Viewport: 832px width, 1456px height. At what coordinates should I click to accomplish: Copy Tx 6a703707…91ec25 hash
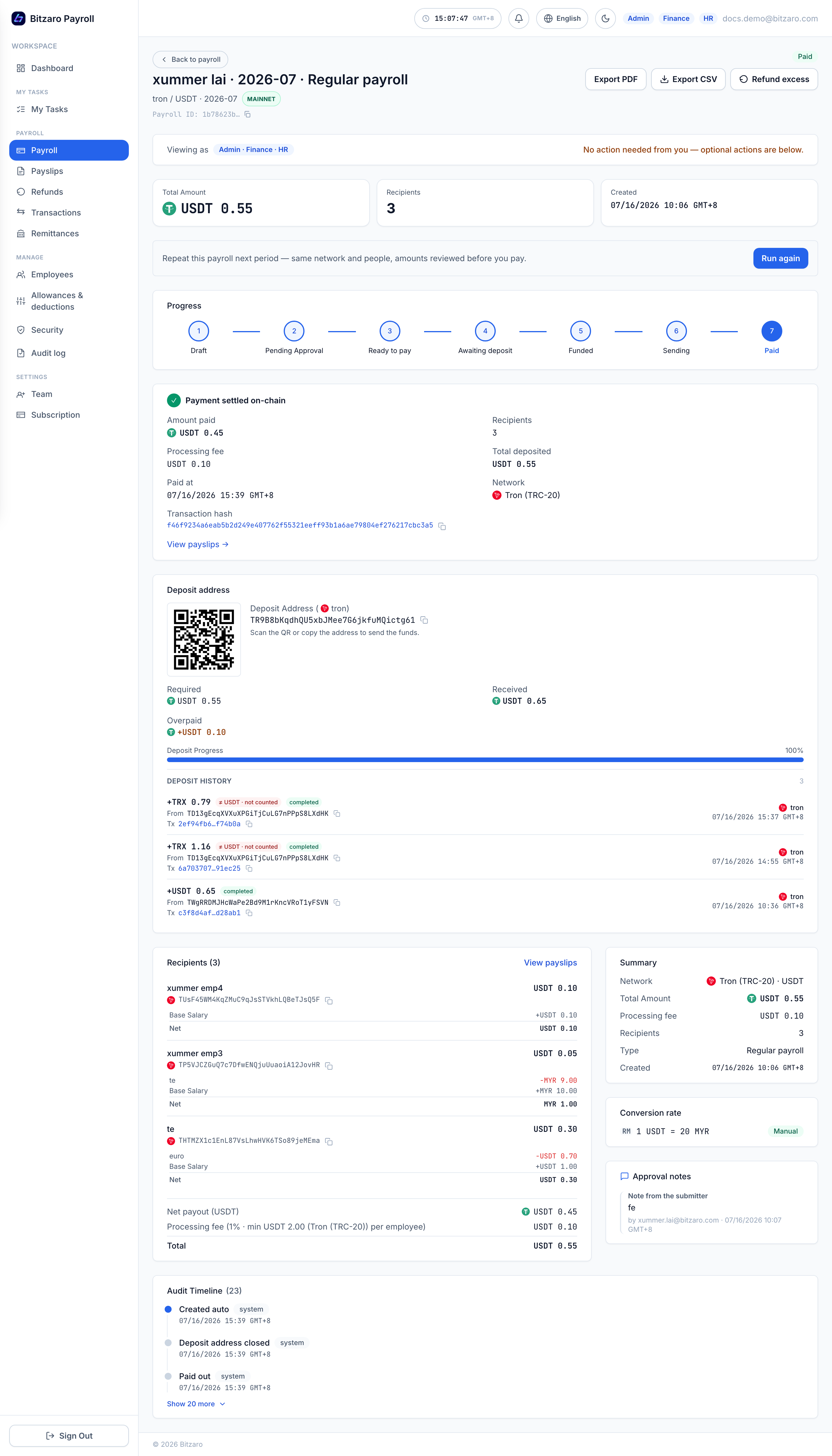[249, 869]
